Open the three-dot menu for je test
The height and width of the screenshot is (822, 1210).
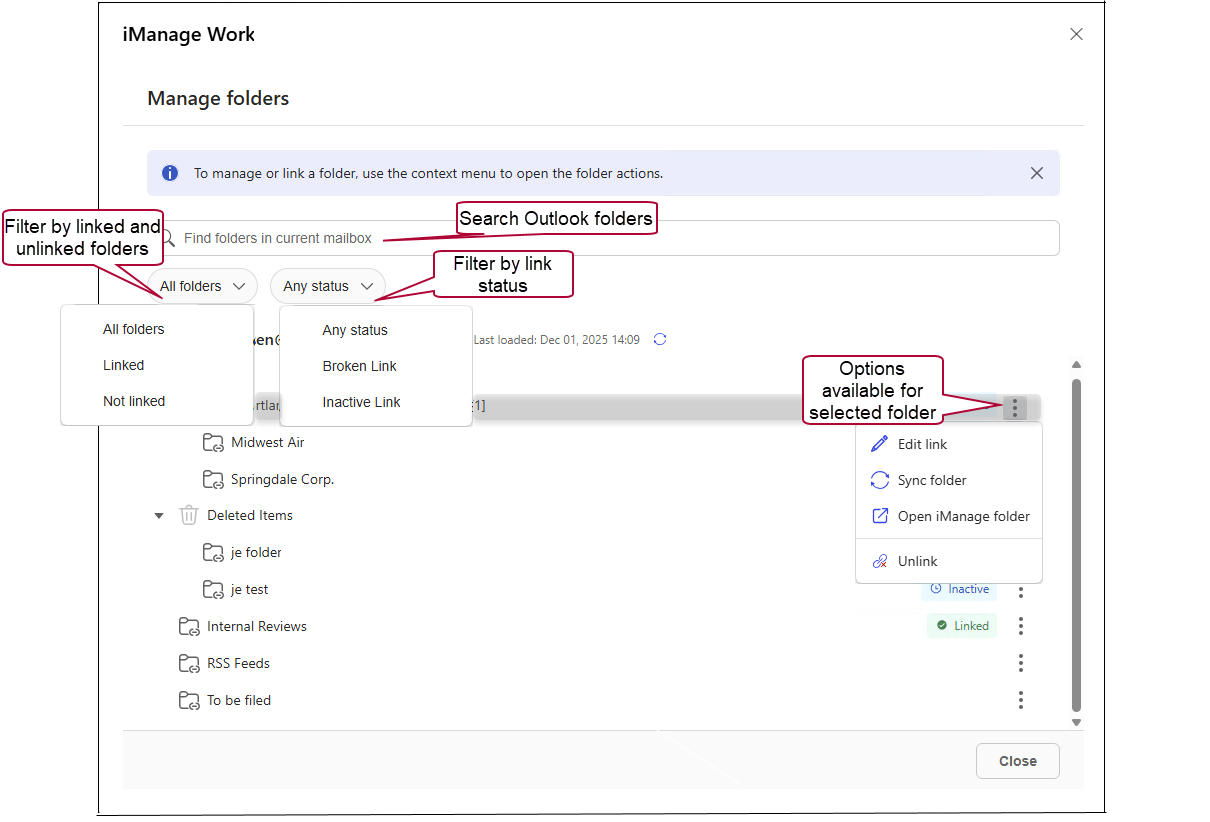tap(1021, 591)
